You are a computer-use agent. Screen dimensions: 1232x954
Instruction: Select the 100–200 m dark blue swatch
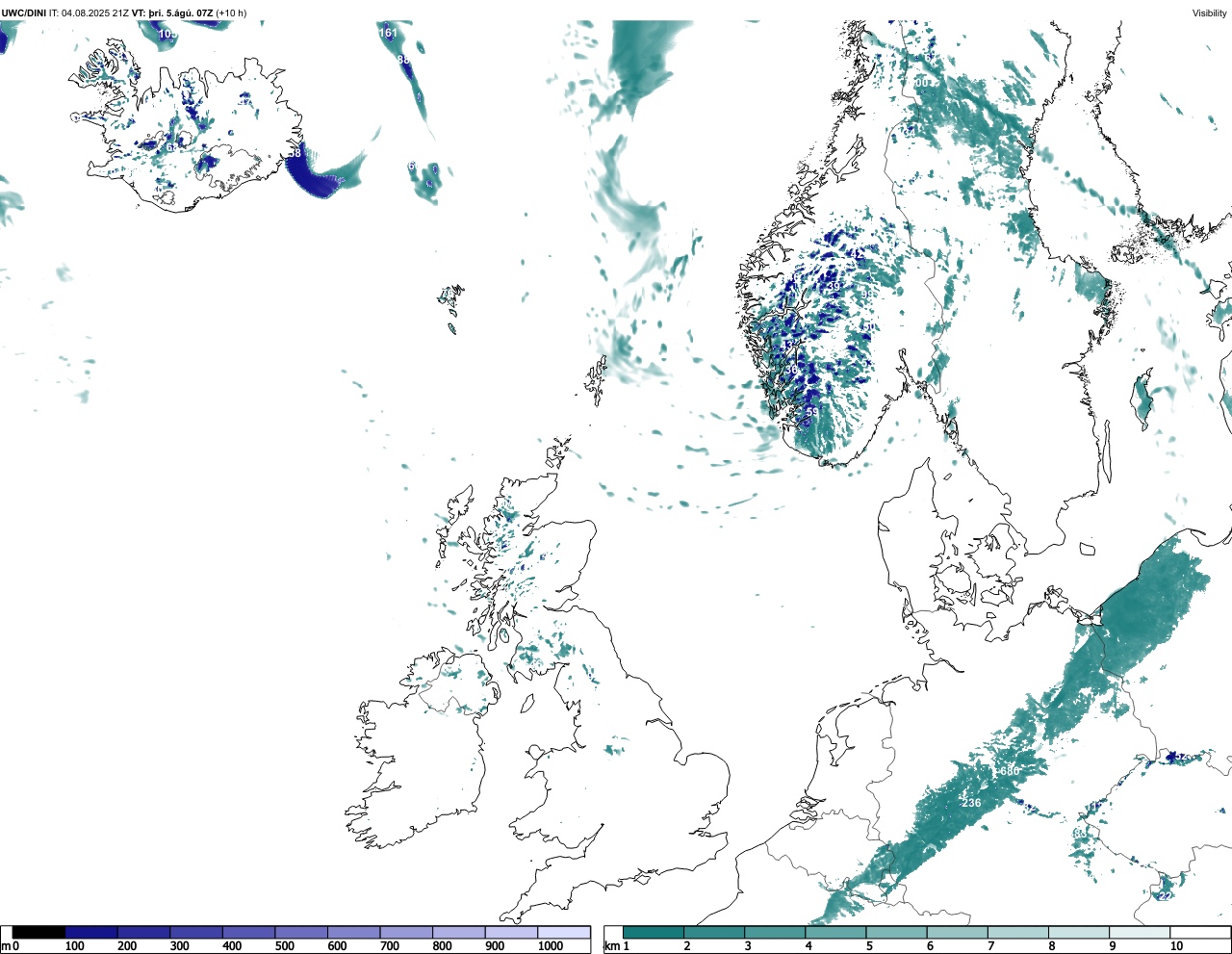click(91, 933)
